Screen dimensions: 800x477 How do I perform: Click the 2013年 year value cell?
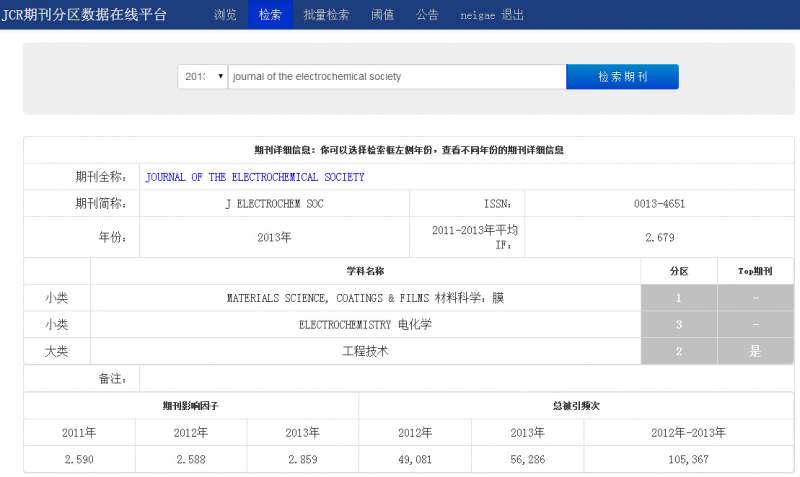(274, 237)
